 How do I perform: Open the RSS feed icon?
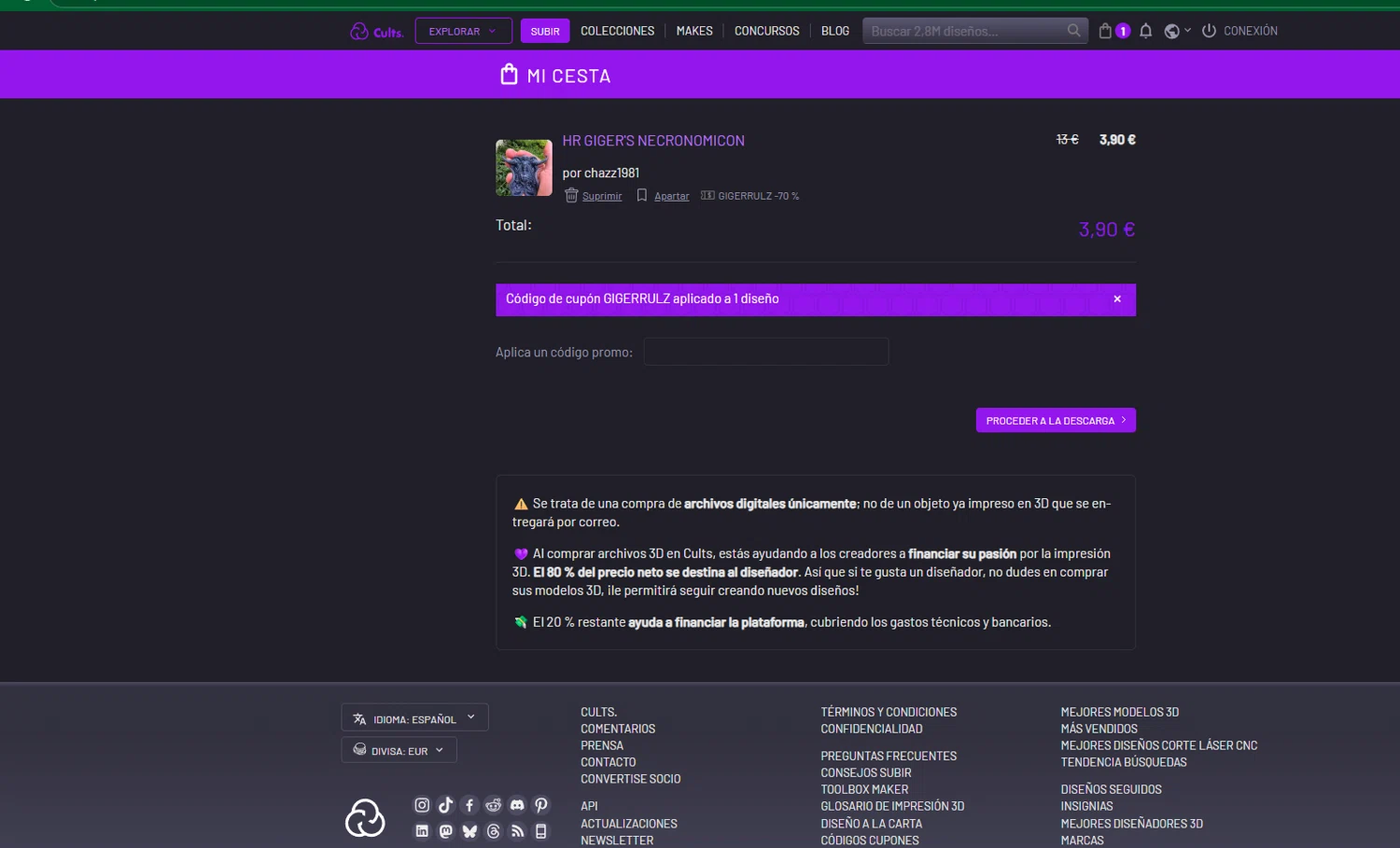pos(517,831)
